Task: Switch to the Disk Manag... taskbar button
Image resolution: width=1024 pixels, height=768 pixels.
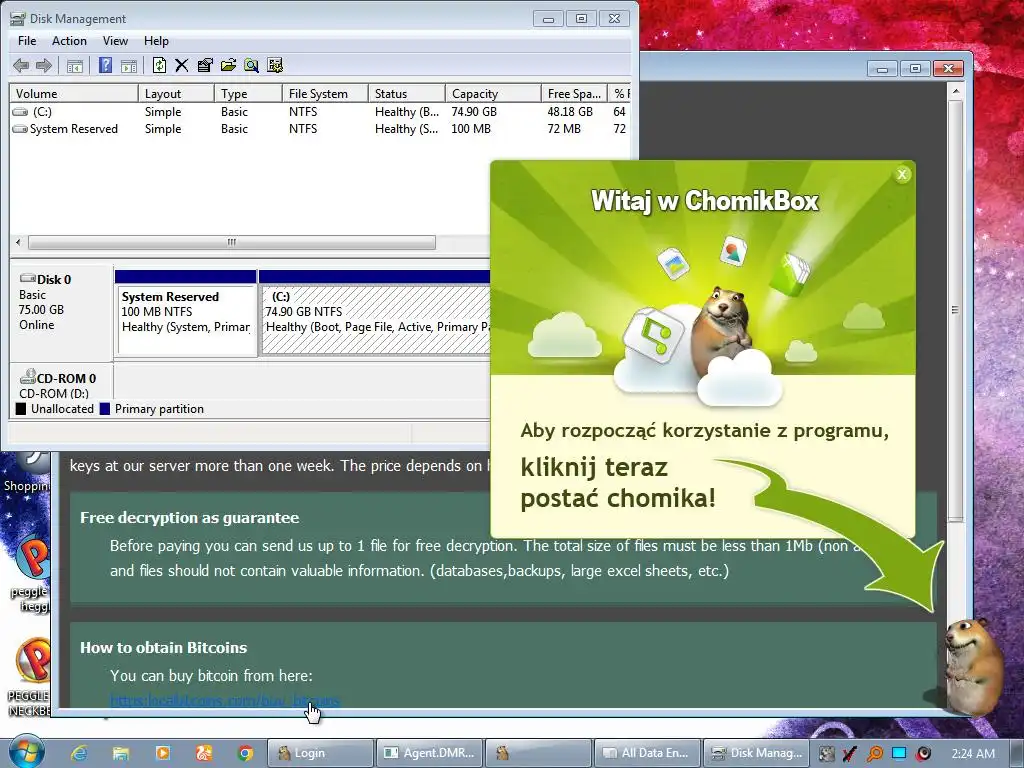Action: tap(756, 753)
